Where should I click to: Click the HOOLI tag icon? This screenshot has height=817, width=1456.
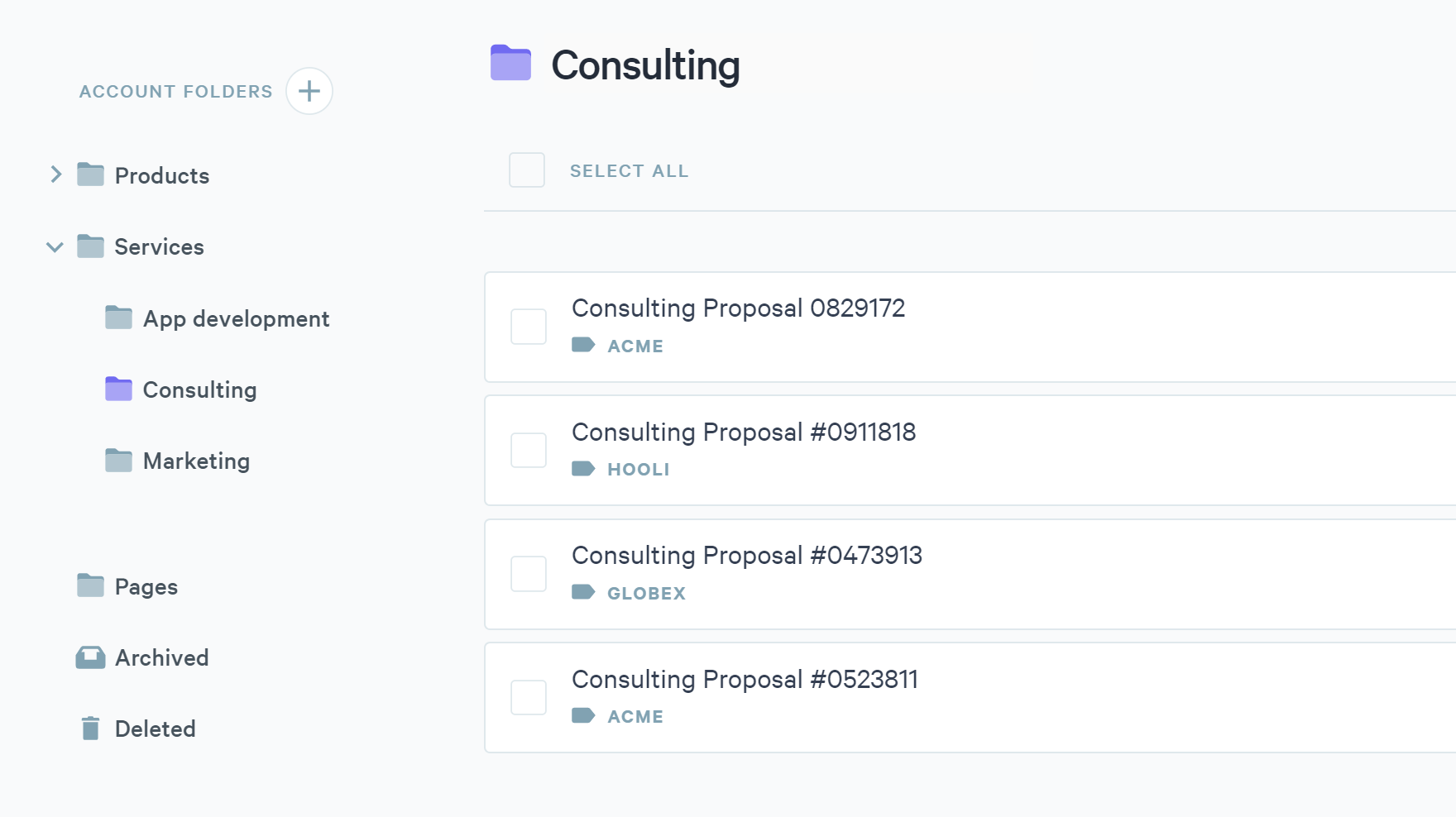coord(583,469)
